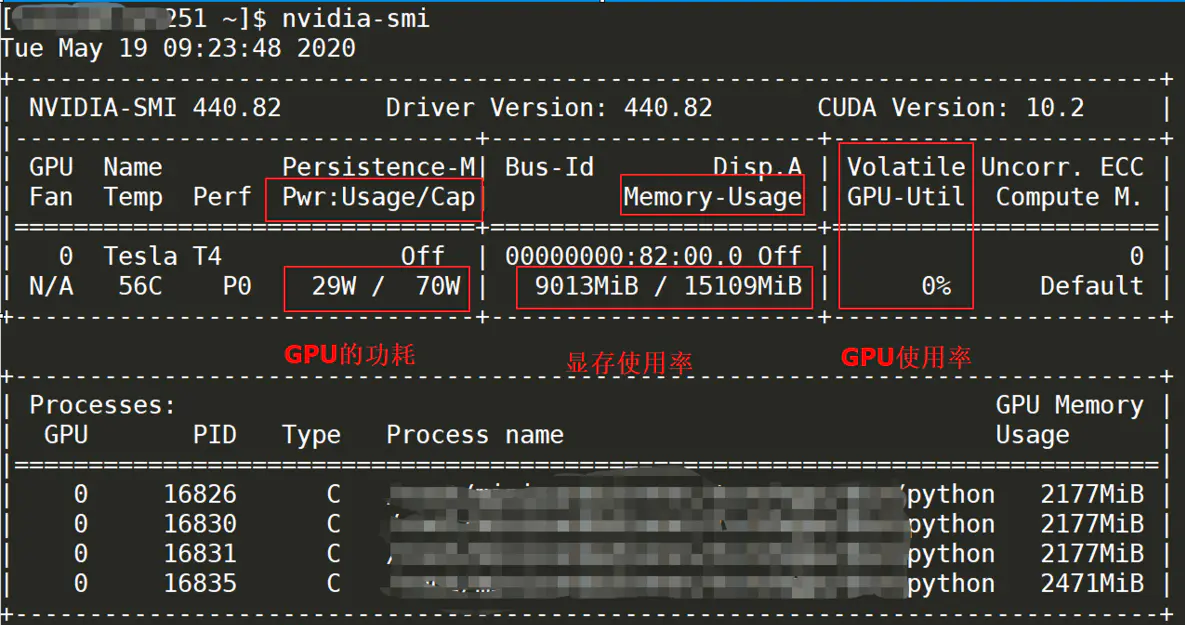Click process PID 16835
1185x625 pixels.
coord(200,583)
